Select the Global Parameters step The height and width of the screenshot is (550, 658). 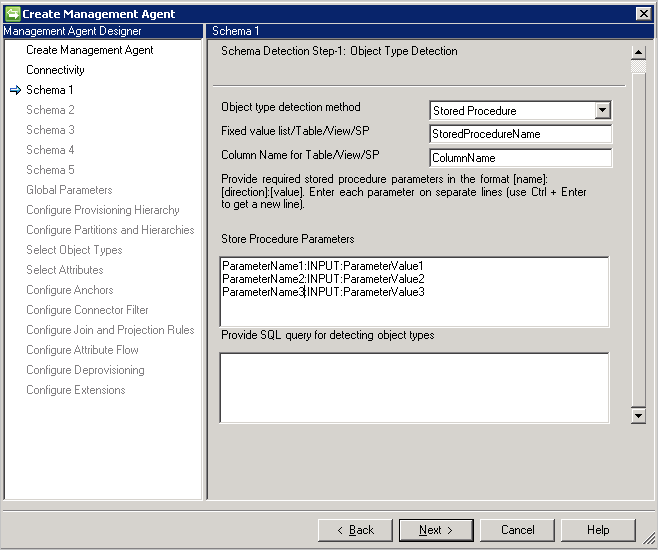coord(69,190)
